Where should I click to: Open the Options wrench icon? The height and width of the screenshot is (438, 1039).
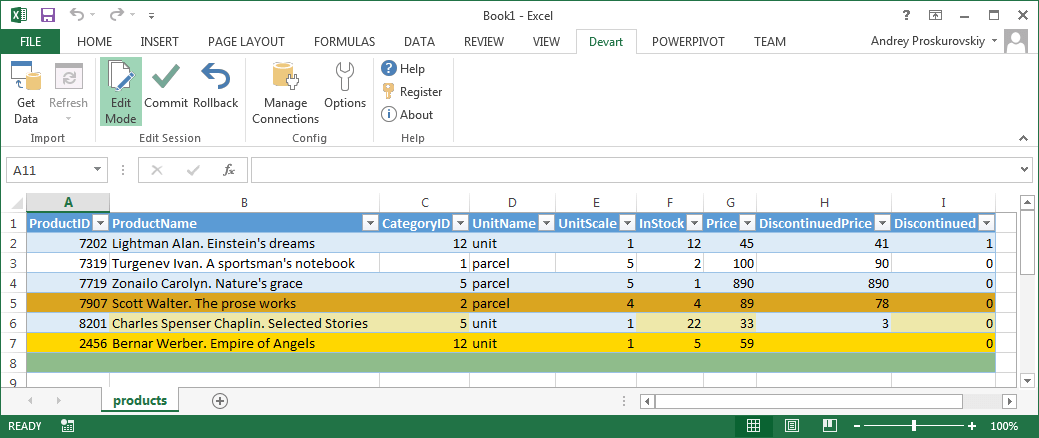[345, 77]
